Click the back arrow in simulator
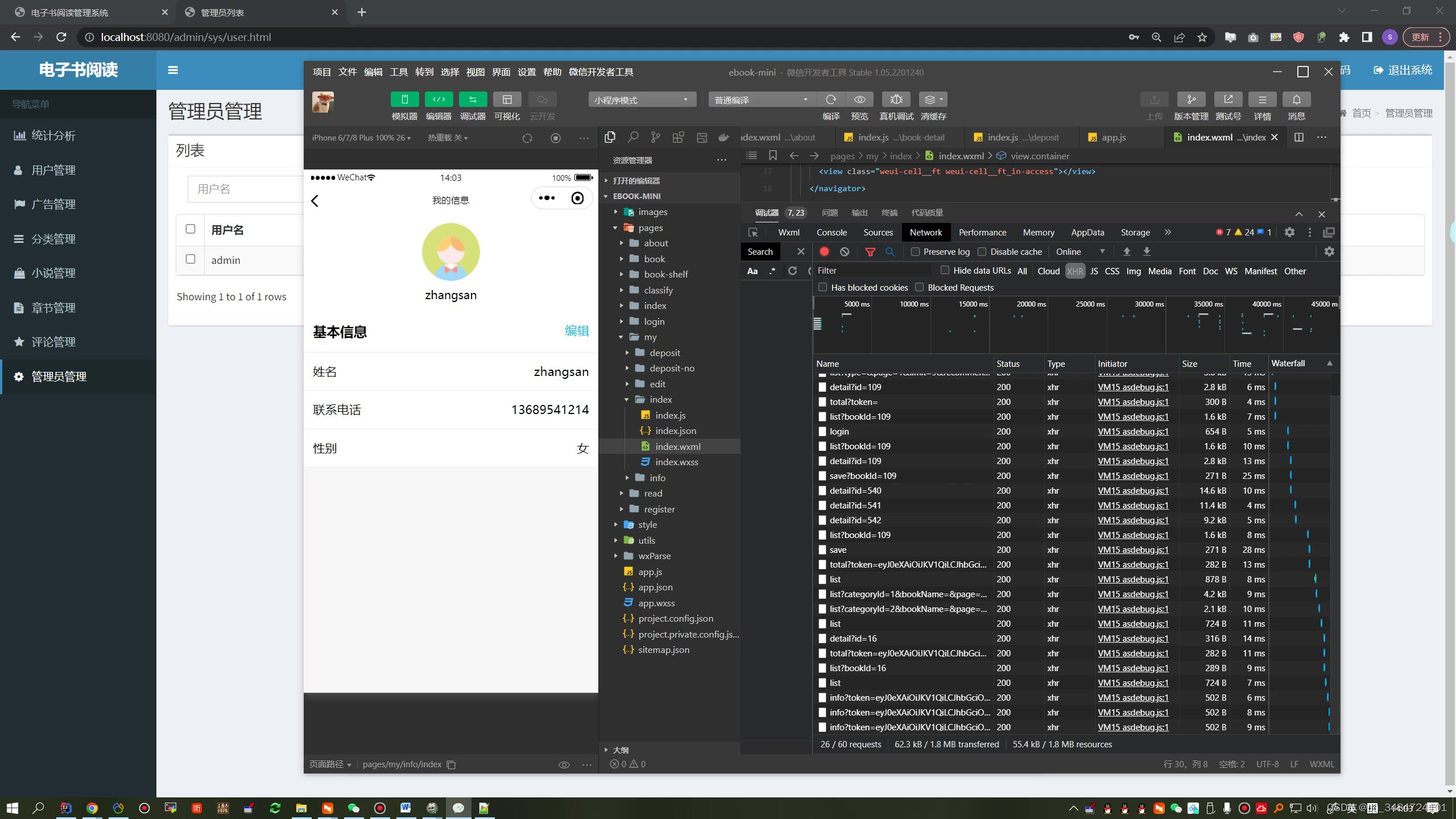The height and width of the screenshot is (819, 1456). pyautogui.click(x=315, y=200)
